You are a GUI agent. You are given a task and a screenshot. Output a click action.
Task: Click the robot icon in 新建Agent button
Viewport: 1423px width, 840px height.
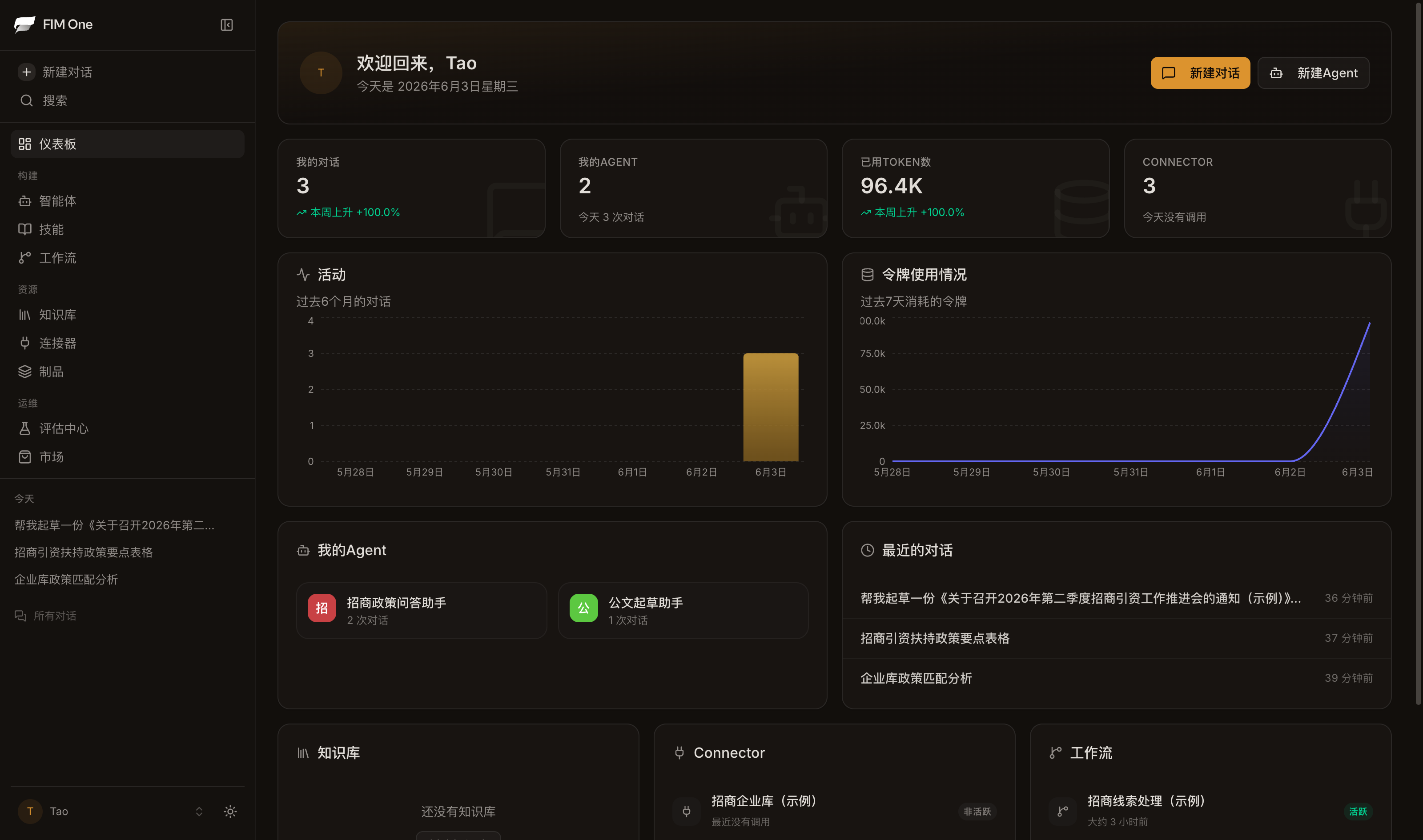[1276, 73]
